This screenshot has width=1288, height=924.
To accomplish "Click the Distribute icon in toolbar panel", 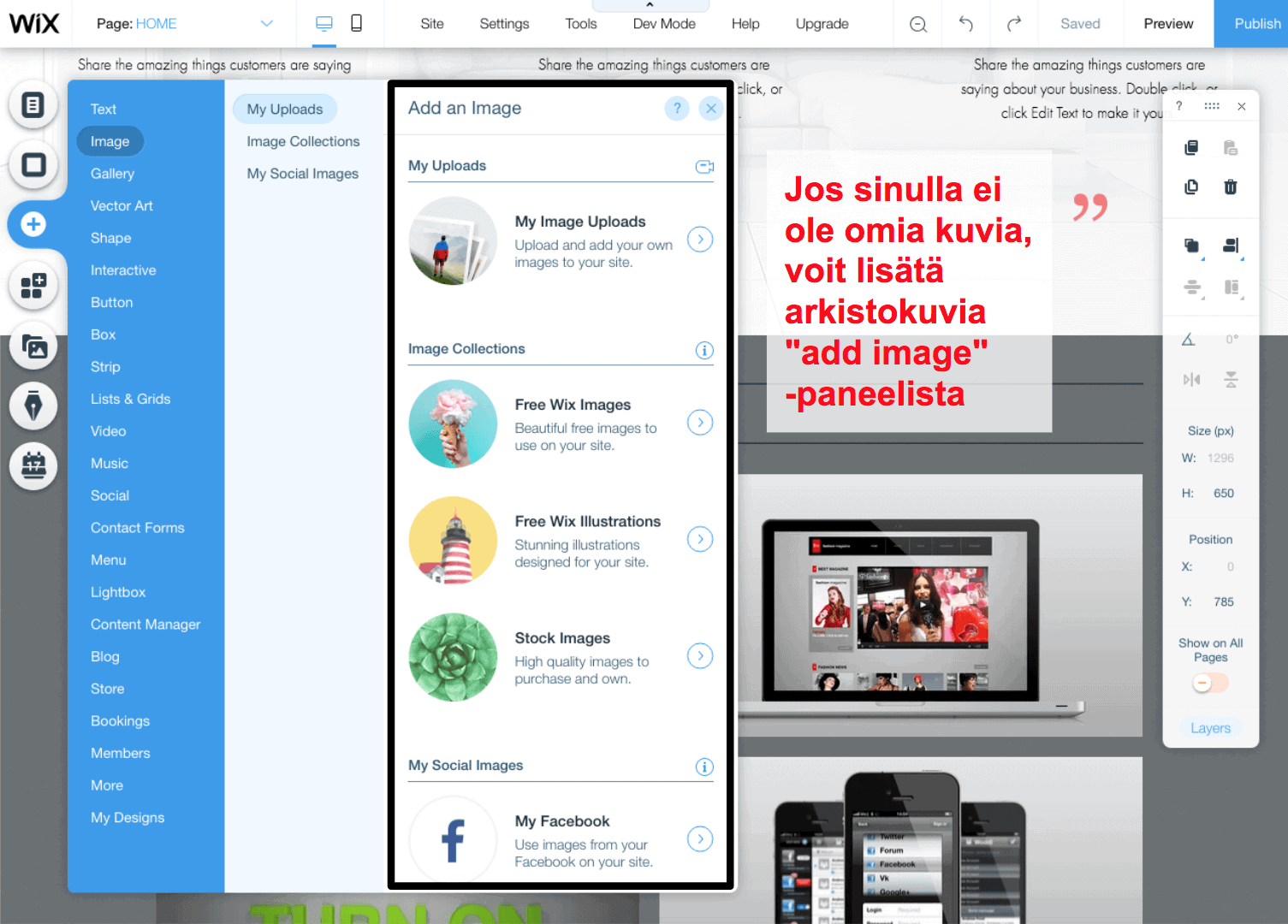I will click(1191, 287).
